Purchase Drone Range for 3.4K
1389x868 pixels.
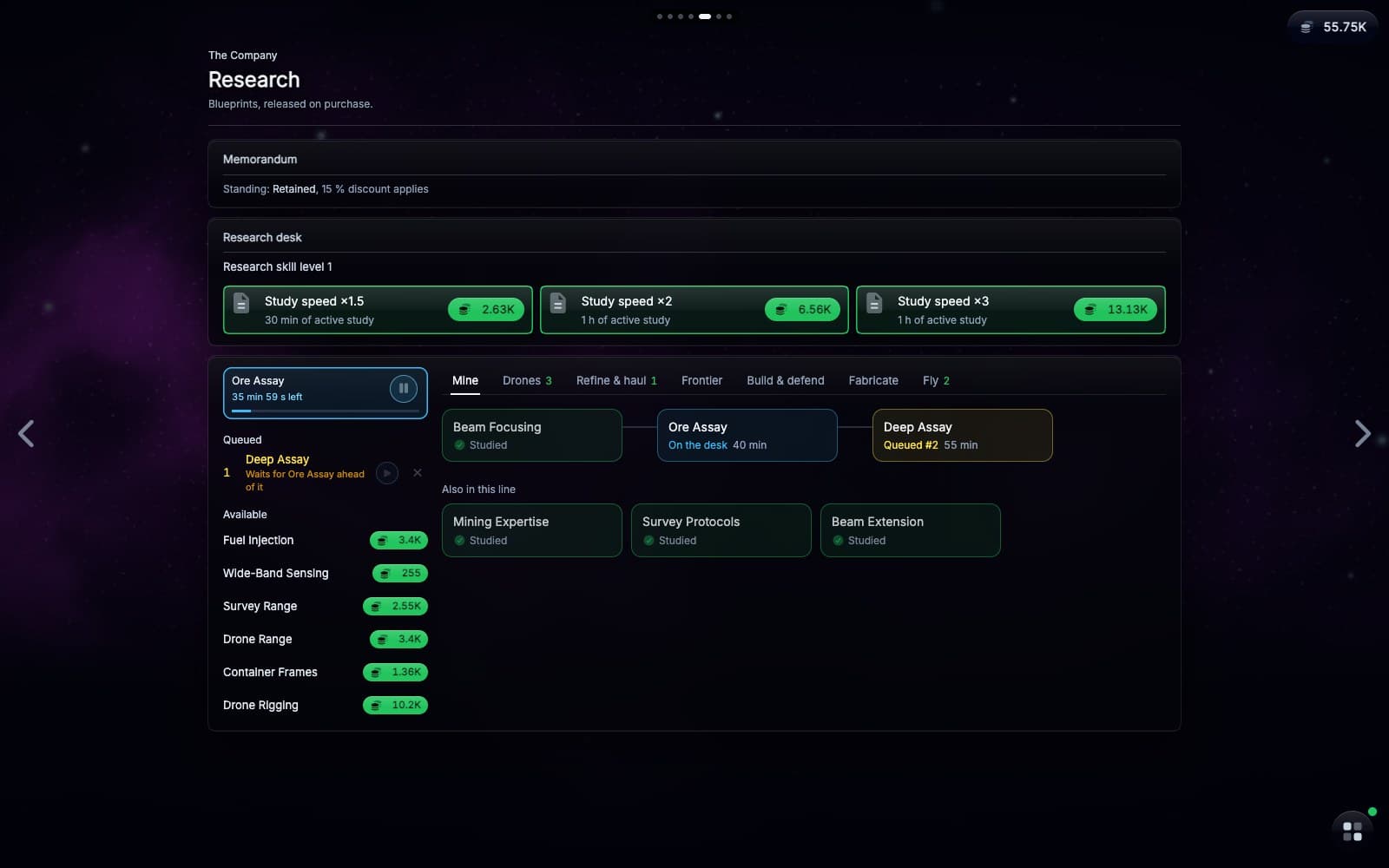point(398,639)
